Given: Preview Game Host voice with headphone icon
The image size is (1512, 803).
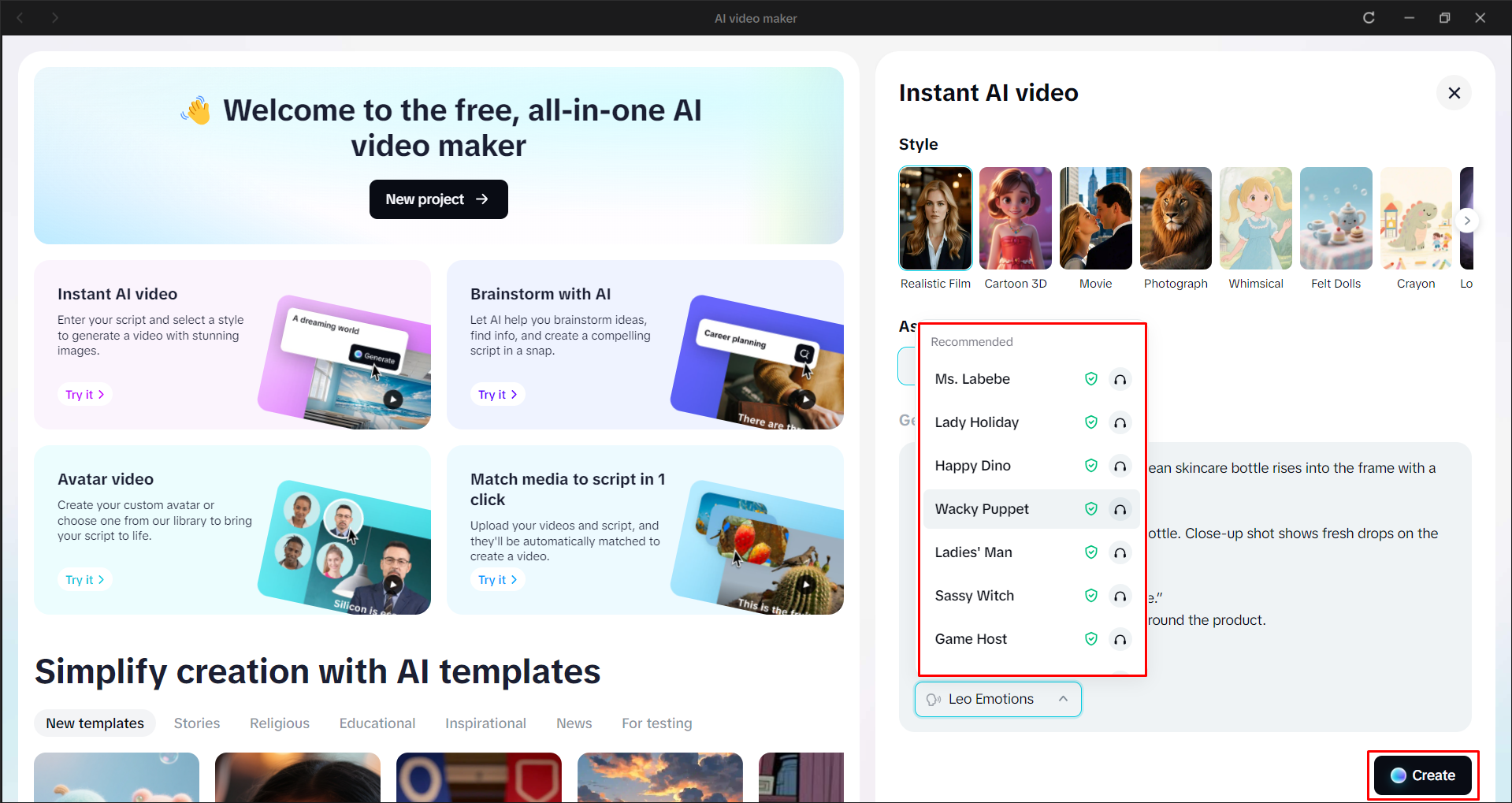Looking at the screenshot, I should (1120, 639).
